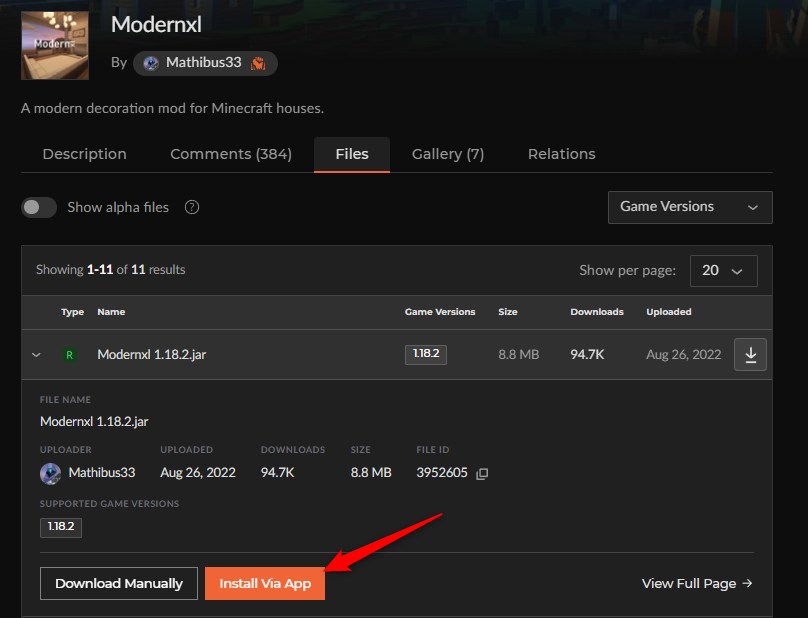Viewport: 808px width, 618px height.
Task: Click the alpha files help question mark
Action: pyautogui.click(x=192, y=207)
